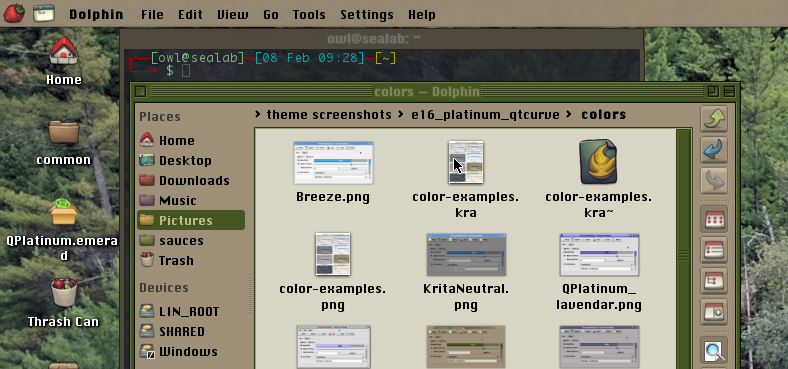
Task: Go to Downloads in Places panel
Action: pos(191,180)
